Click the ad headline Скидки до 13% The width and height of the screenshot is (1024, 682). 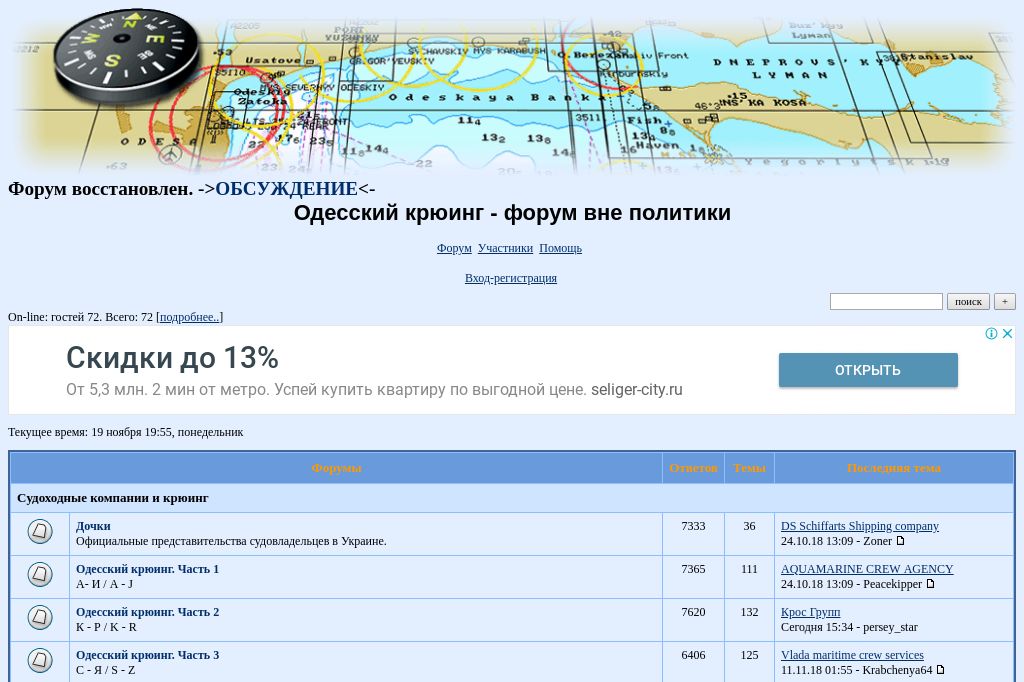172,358
